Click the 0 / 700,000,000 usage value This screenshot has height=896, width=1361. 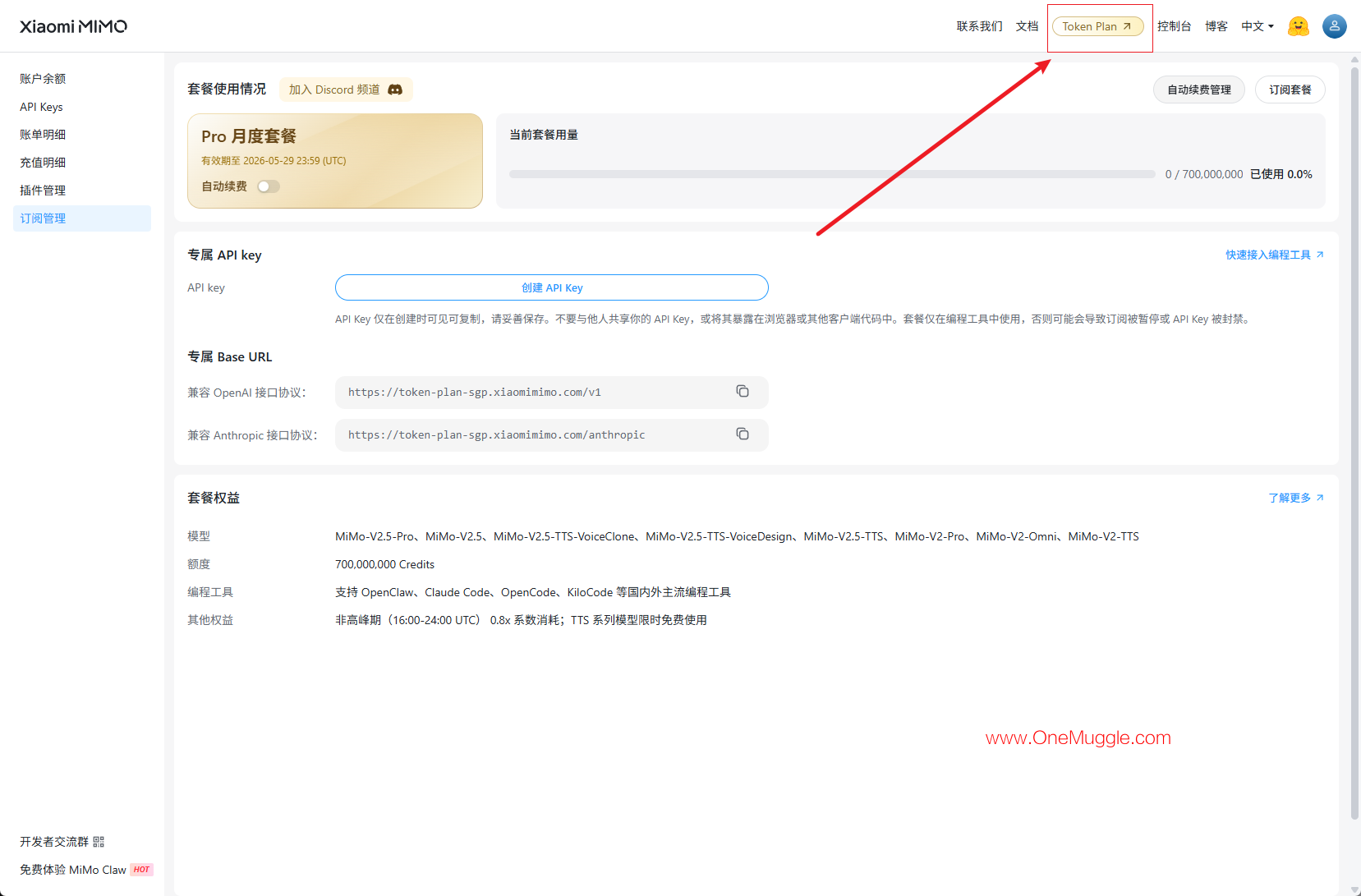click(x=1204, y=174)
